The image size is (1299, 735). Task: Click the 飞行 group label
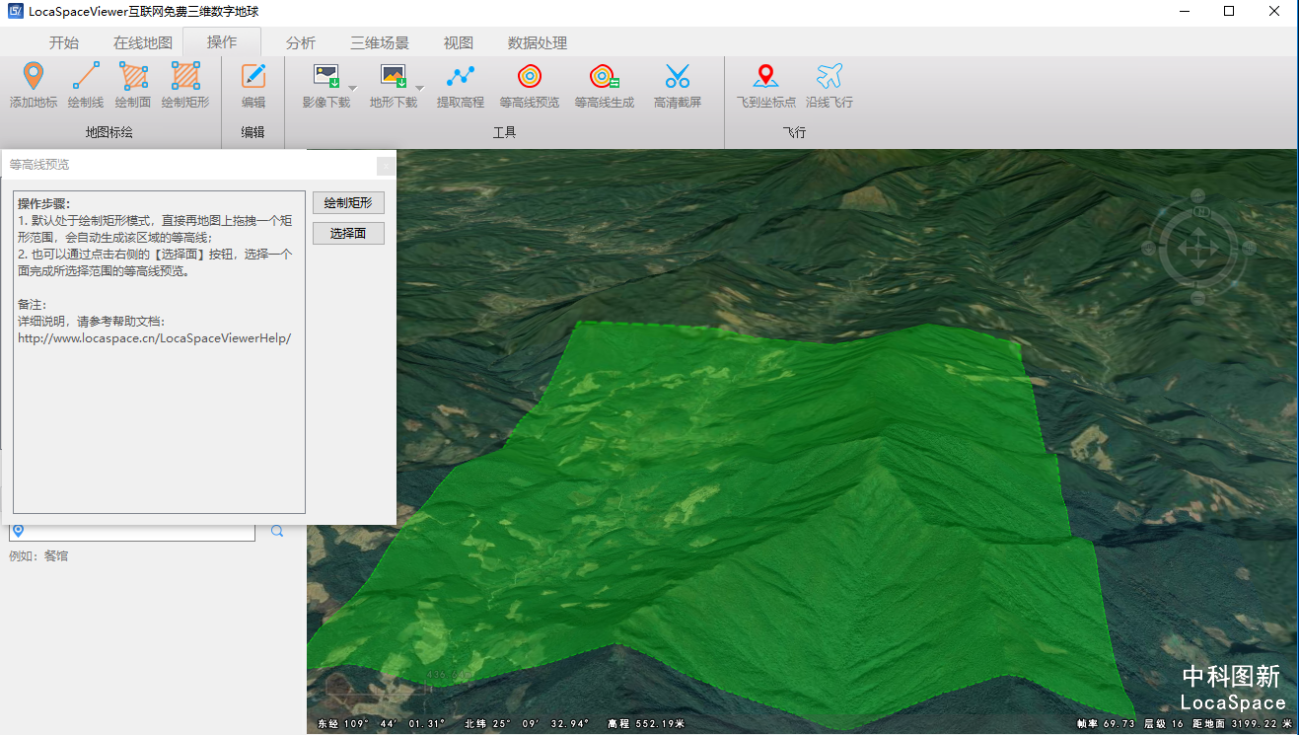click(x=794, y=132)
